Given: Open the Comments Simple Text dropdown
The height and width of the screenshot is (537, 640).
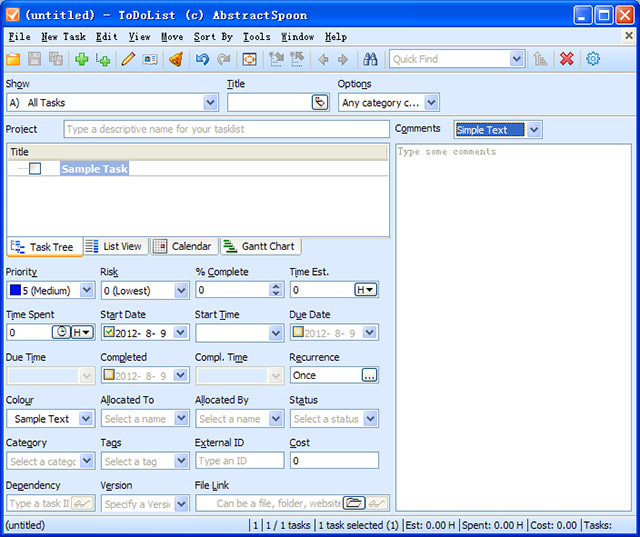Looking at the screenshot, I should [534, 130].
